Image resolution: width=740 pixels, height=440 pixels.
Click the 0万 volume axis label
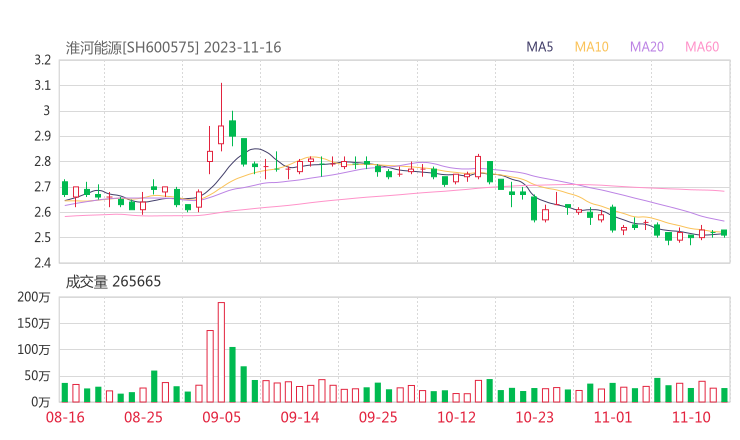pyautogui.click(x=40, y=402)
